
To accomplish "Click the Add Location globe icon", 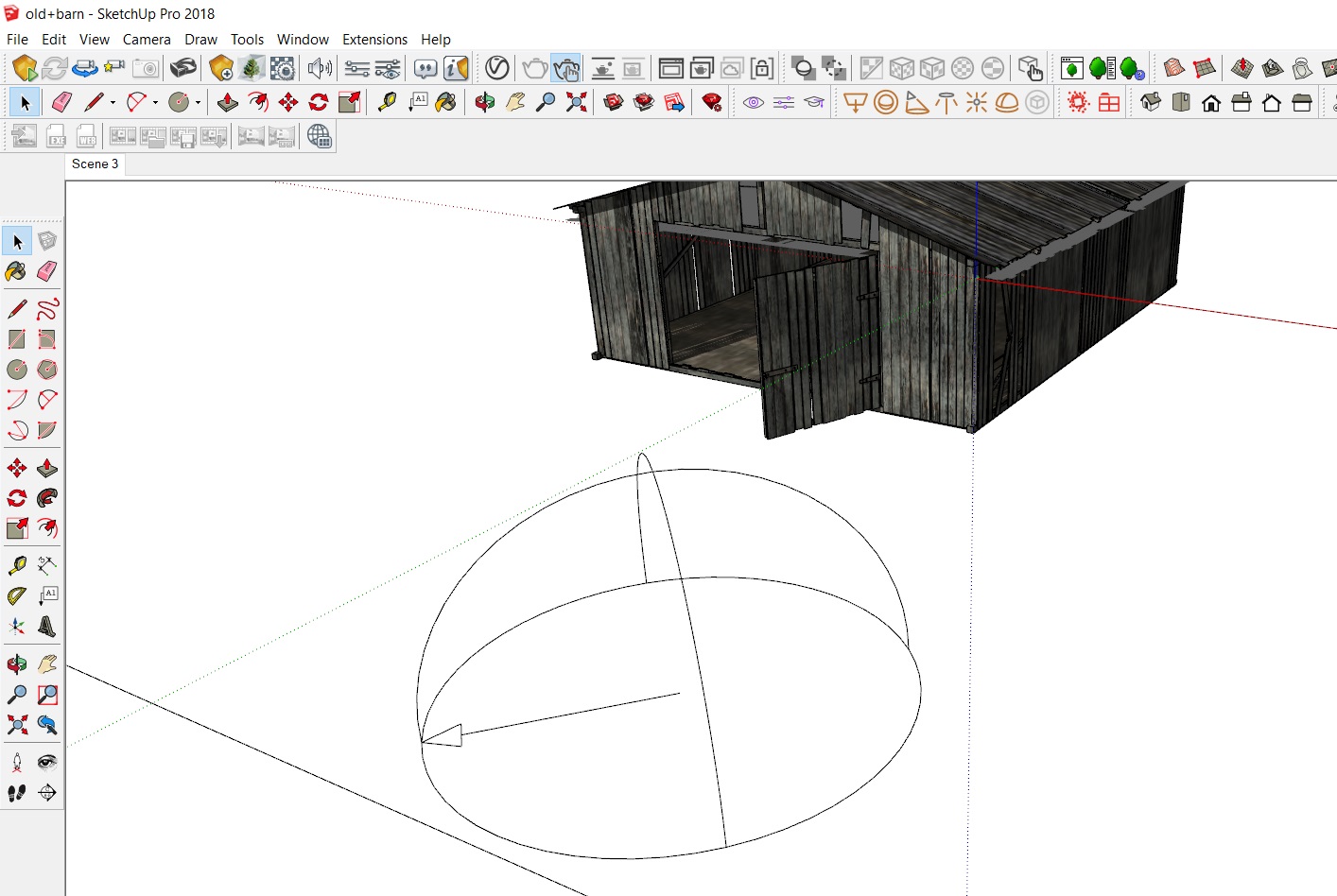I will (x=320, y=136).
